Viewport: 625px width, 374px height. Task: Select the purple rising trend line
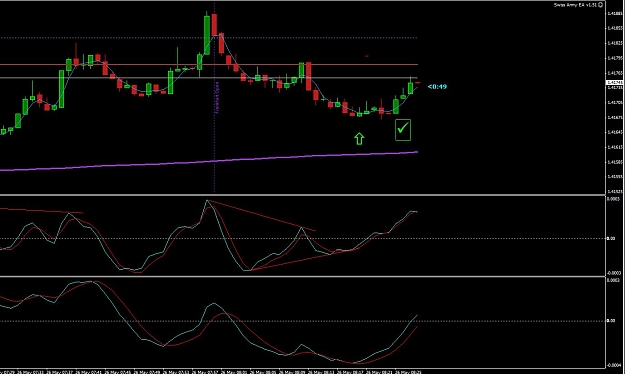click(209, 161)
